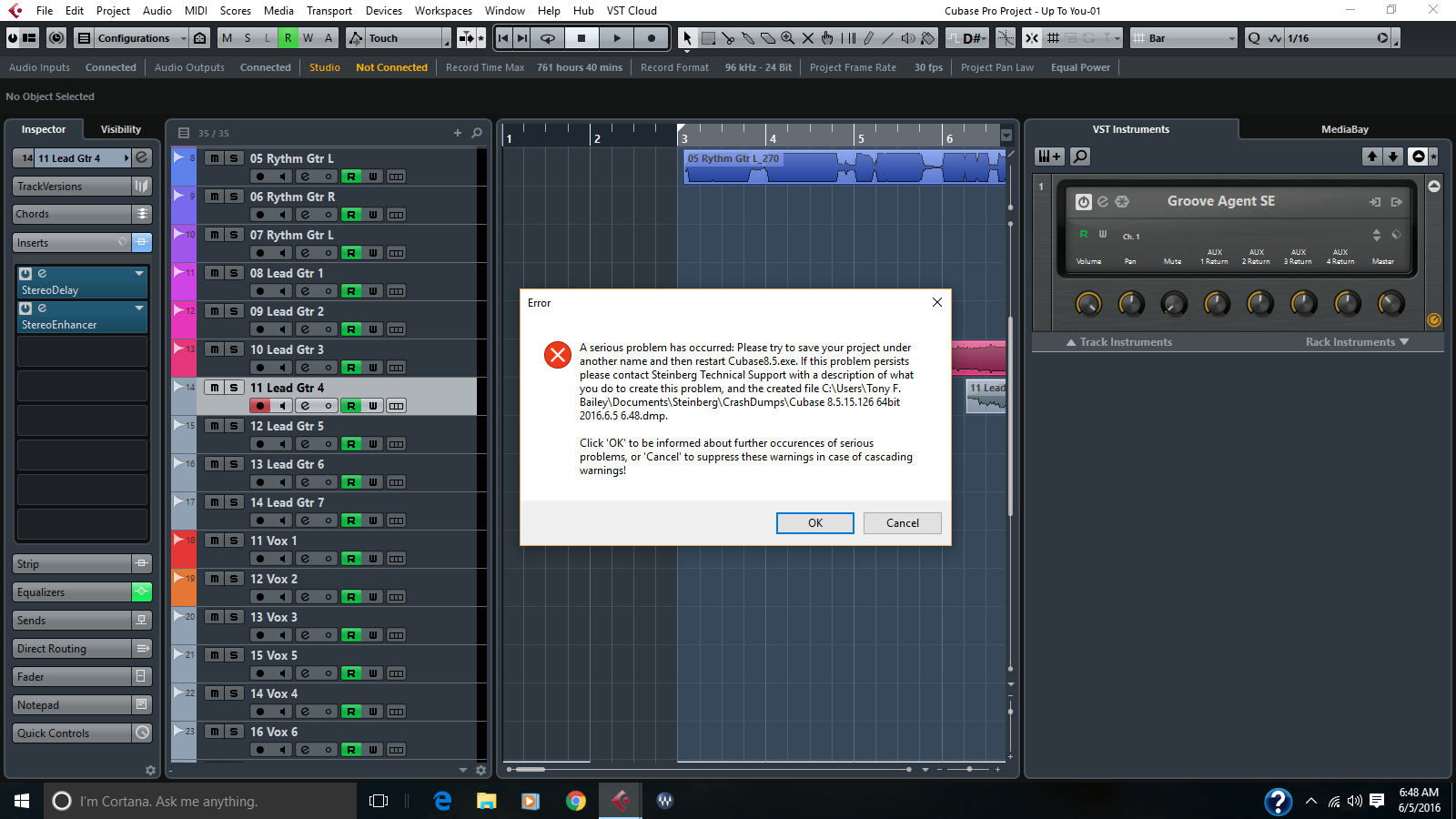
Task: Click Freeze Instrument snowflake on Groove Agent
Action: tap(1122, 202)
